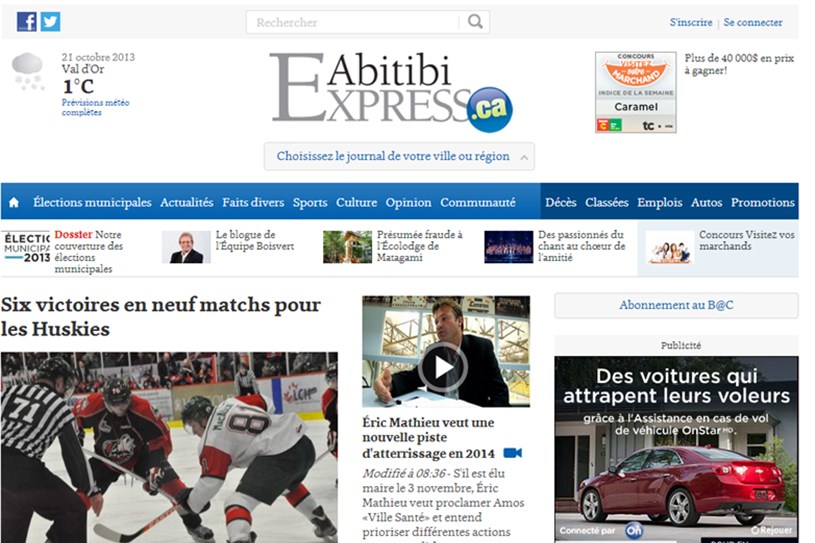Open the Abitibi Express logo
The height and width of the screenshot is (543, 815).
pyautogui.click(x=391, y=91)
